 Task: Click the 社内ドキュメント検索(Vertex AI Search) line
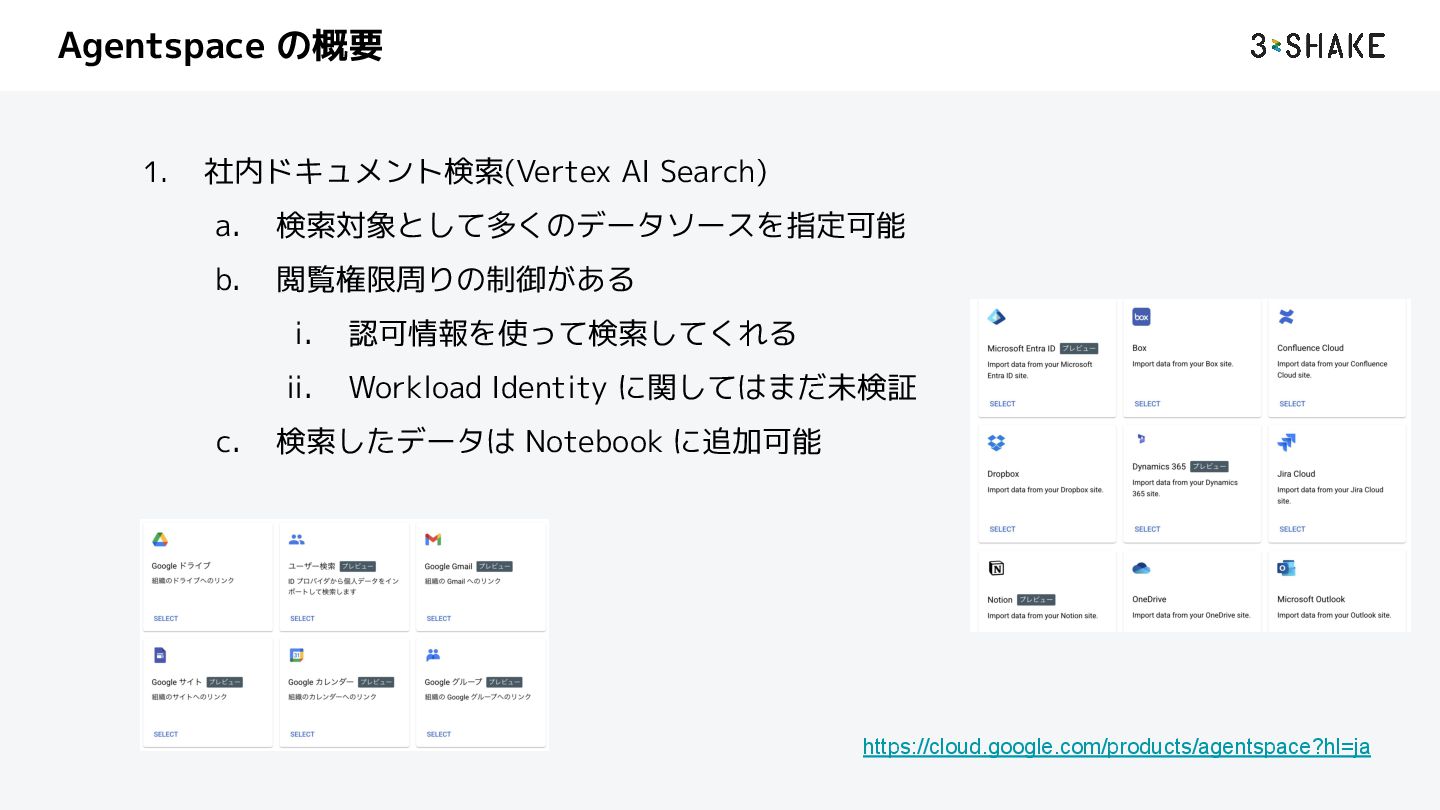coord(485,172)
